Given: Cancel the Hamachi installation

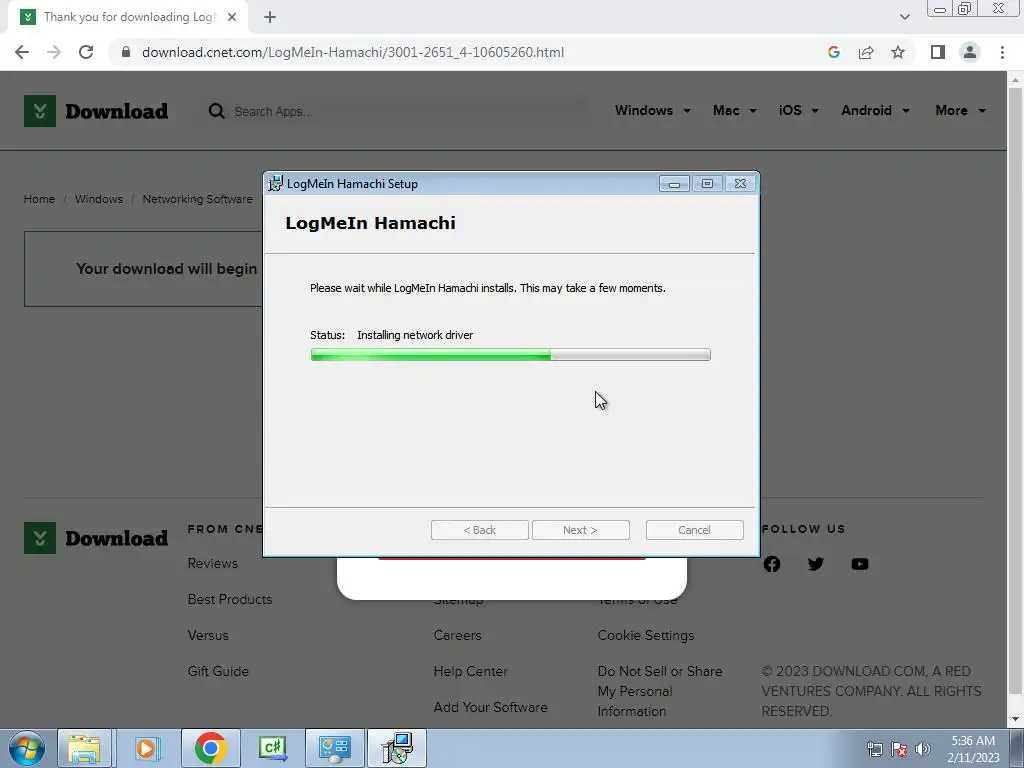Looking at the screenshot, I should [x=694, y=530].
